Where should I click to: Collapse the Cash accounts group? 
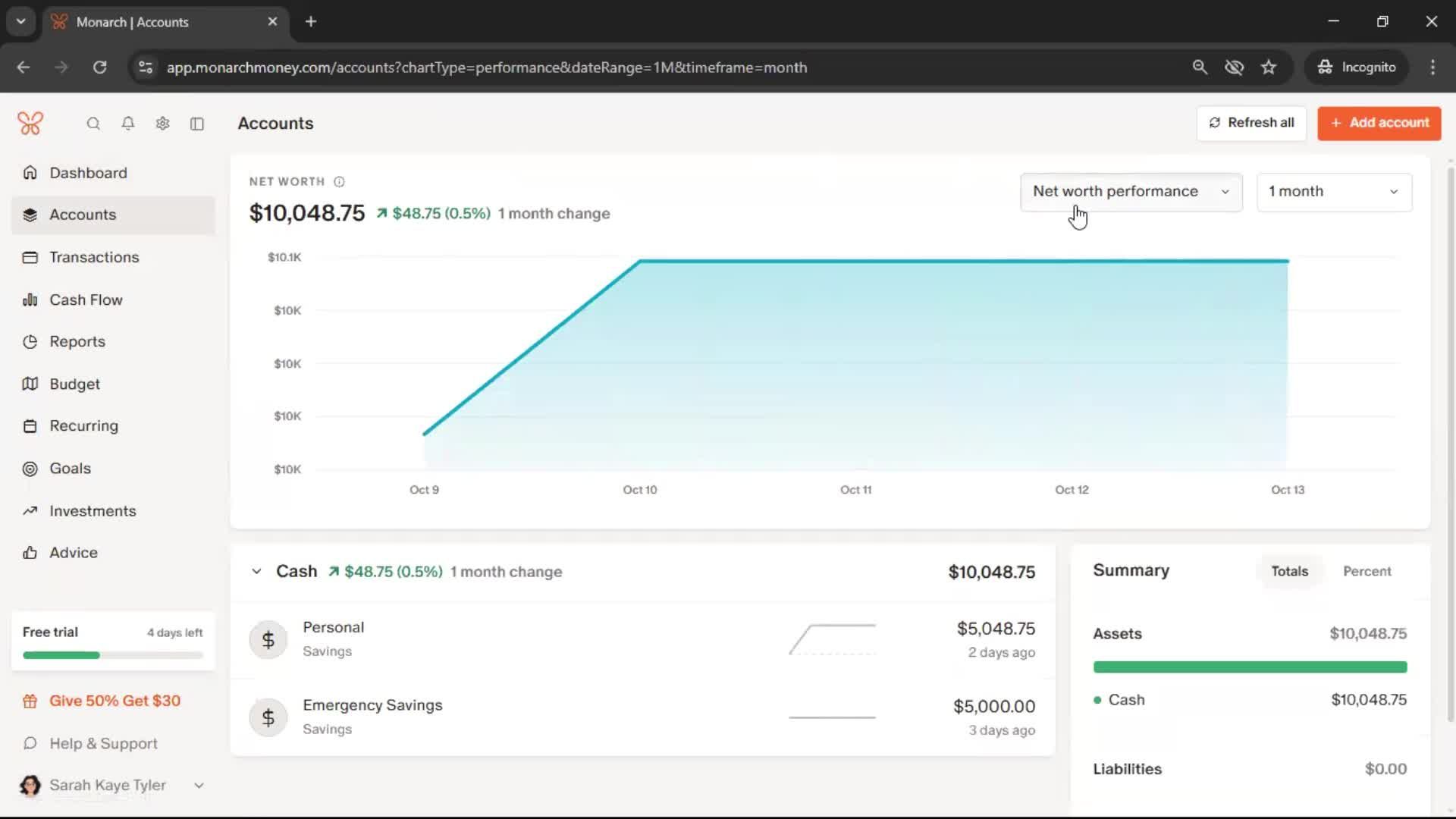256,572
